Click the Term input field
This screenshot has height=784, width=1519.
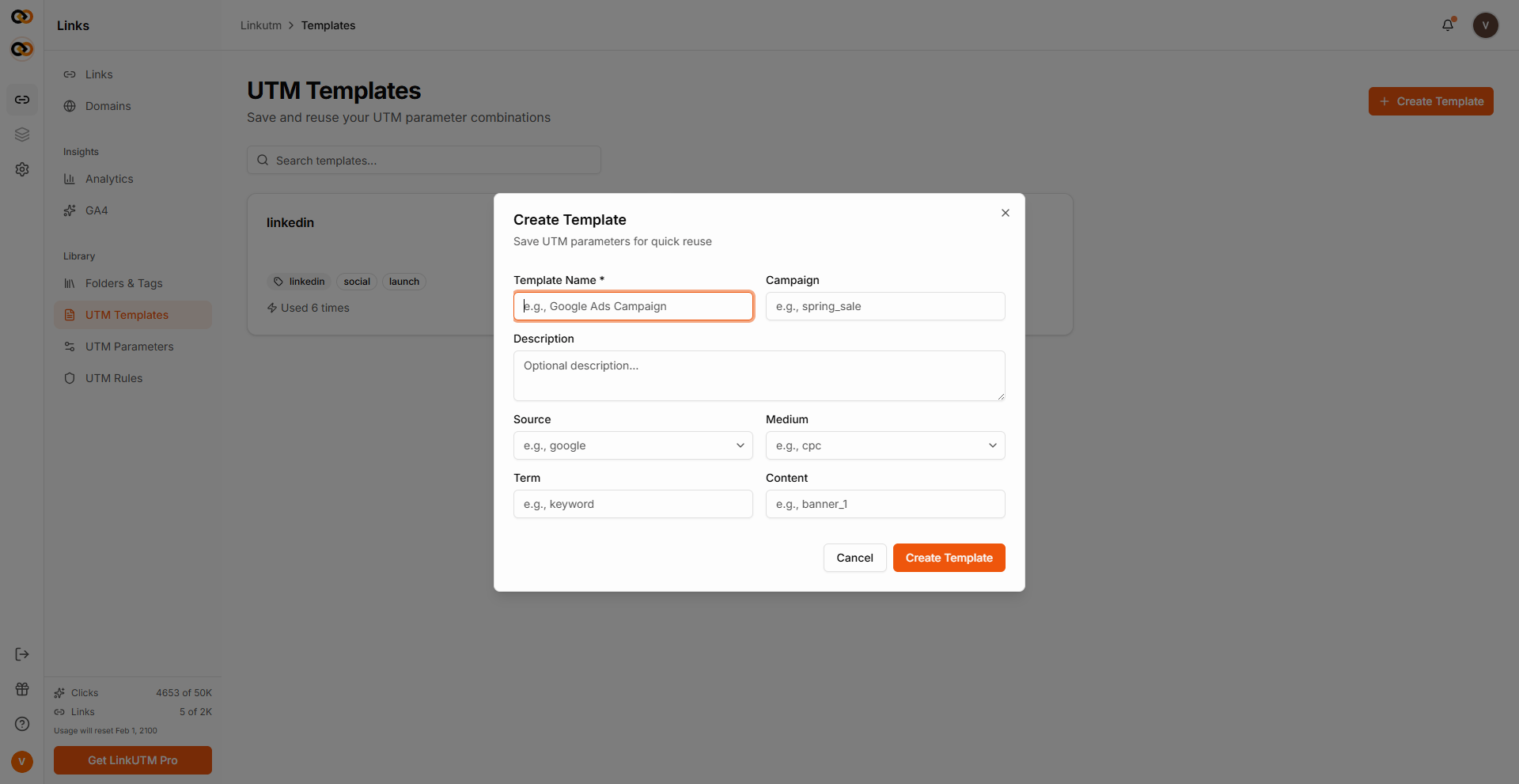click(633, 504)
